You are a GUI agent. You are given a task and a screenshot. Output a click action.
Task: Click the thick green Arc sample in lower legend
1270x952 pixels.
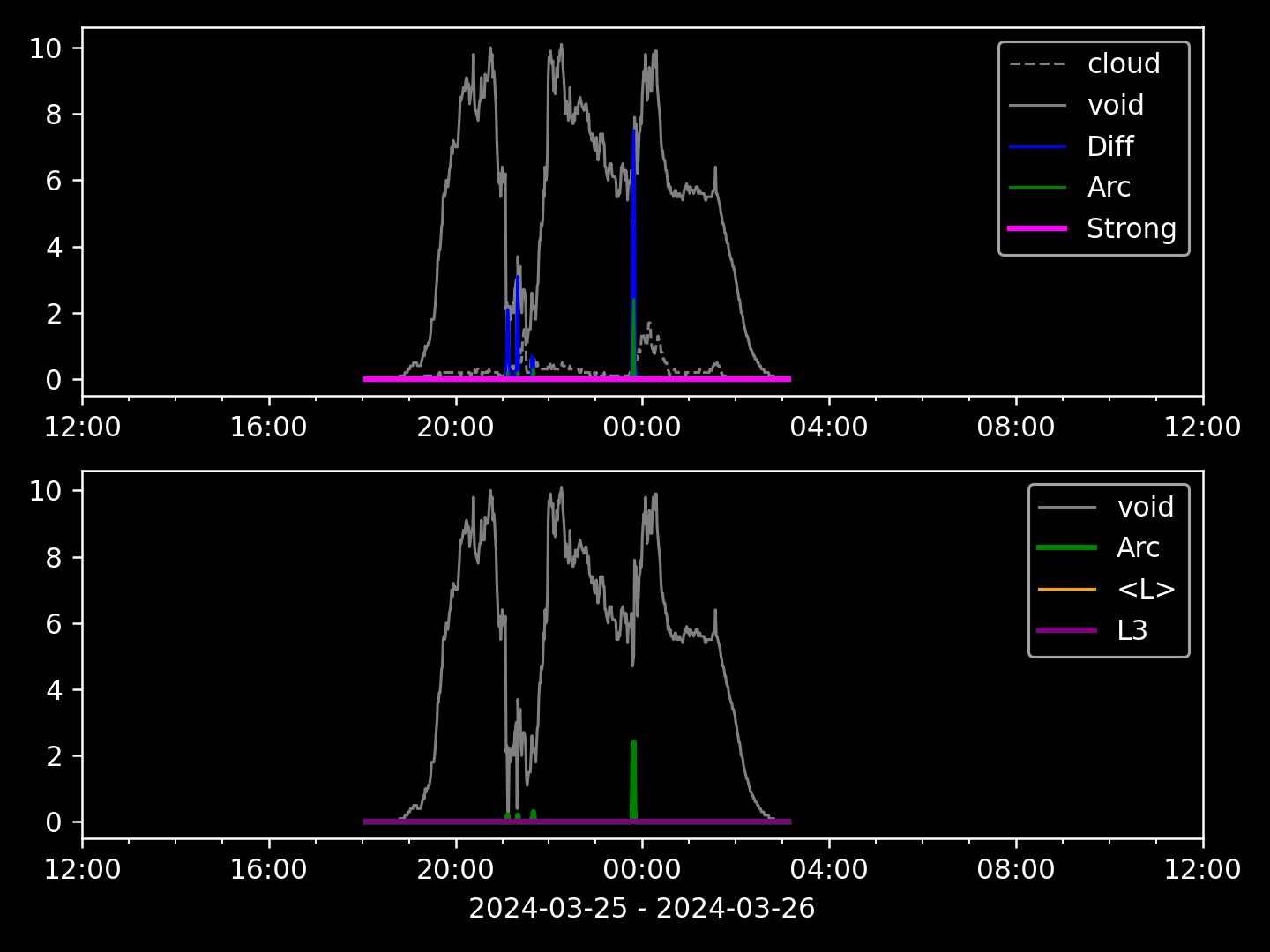click(x=1067, y=547)
